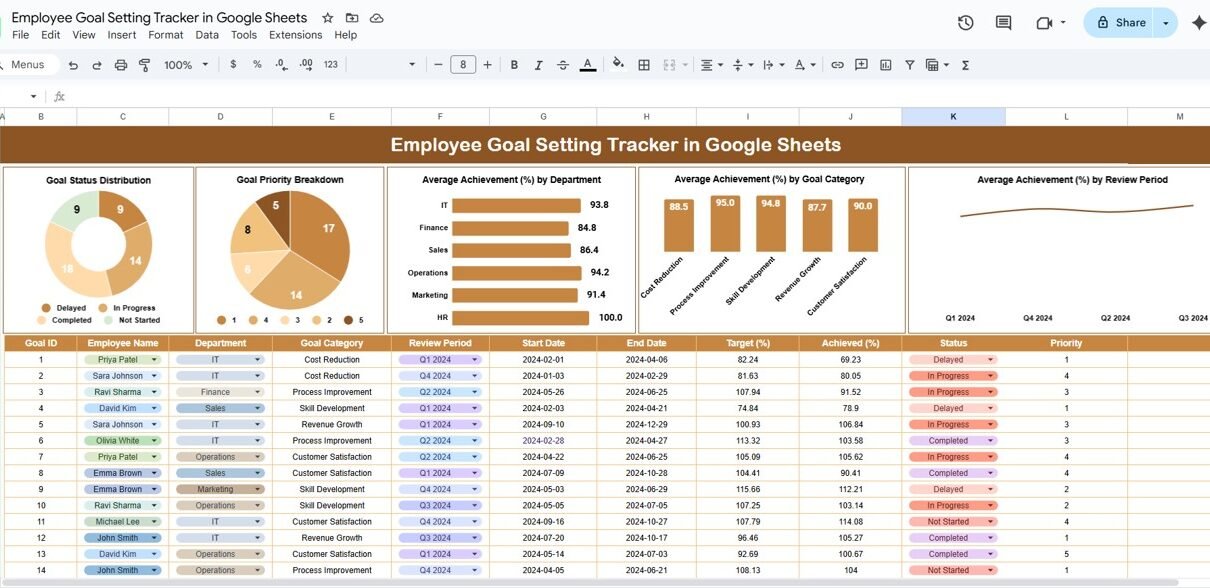Insert a link using the chain icon
Screen dimensions: 1210x588
coord(837,65)
